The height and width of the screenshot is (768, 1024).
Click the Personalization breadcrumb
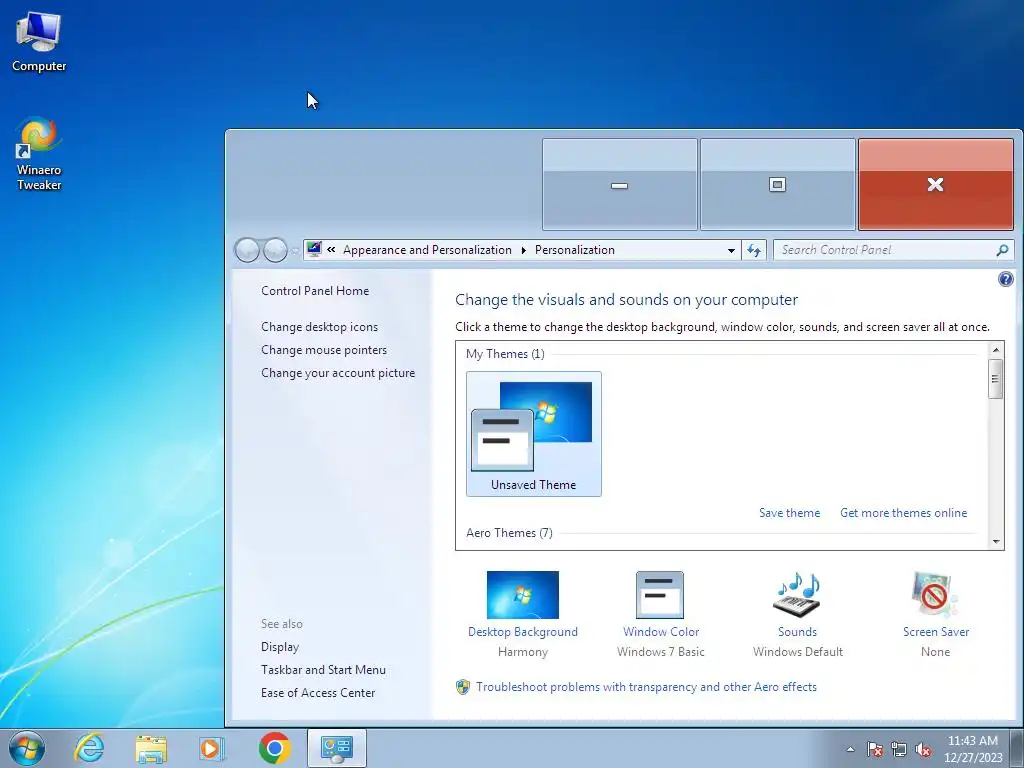(575, 250)
